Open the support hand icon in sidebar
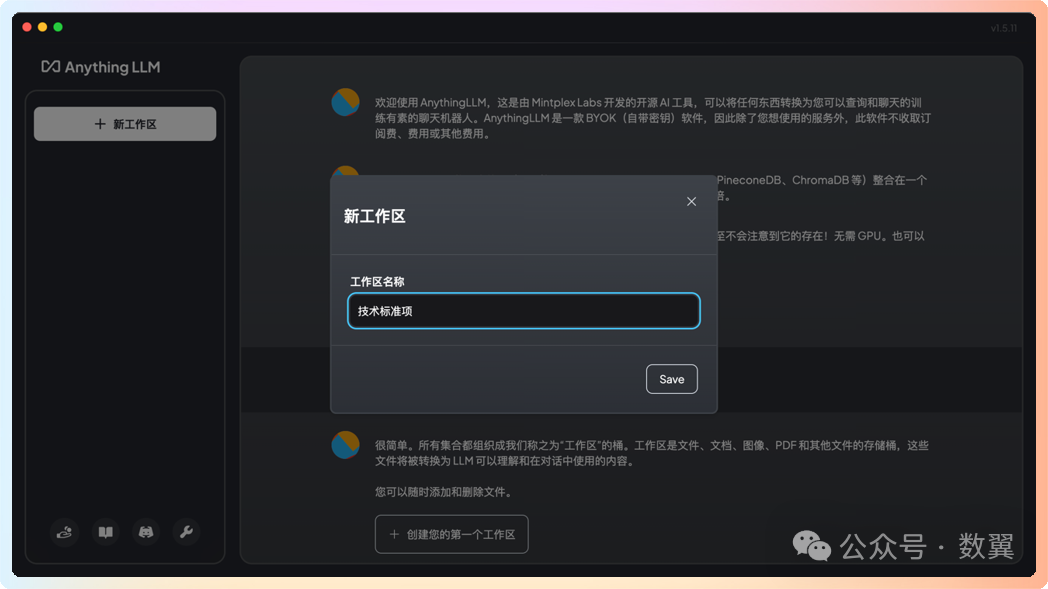 coord(65,532)
